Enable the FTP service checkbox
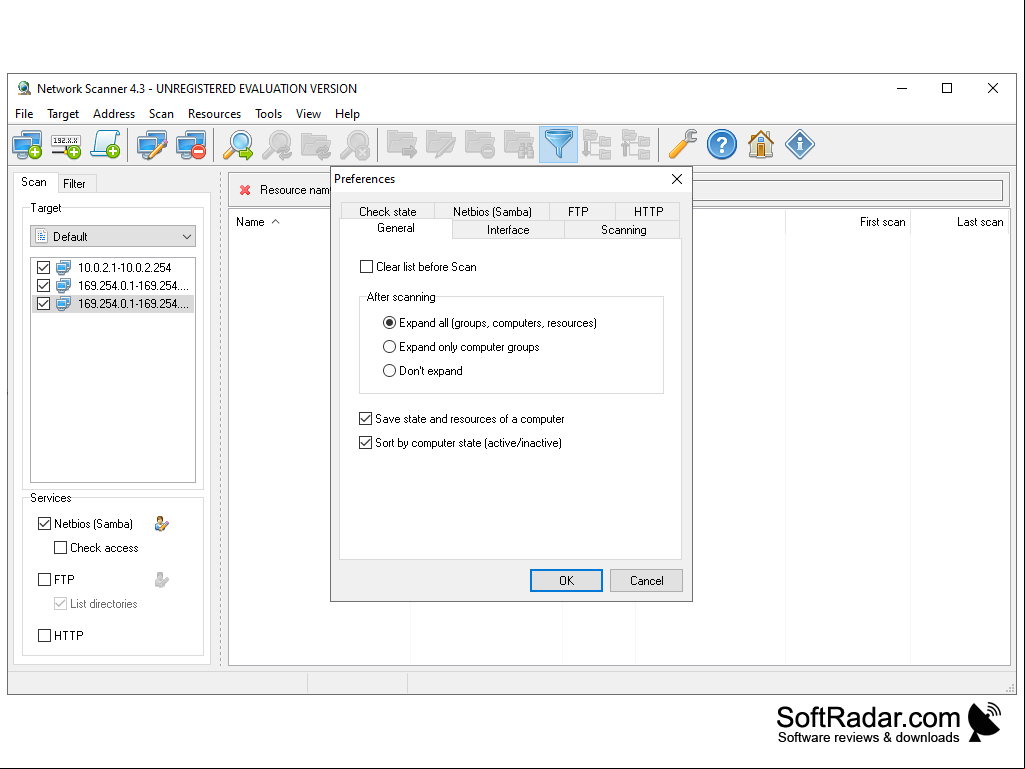Screen dimensions: 1025x769 [44, 579]
